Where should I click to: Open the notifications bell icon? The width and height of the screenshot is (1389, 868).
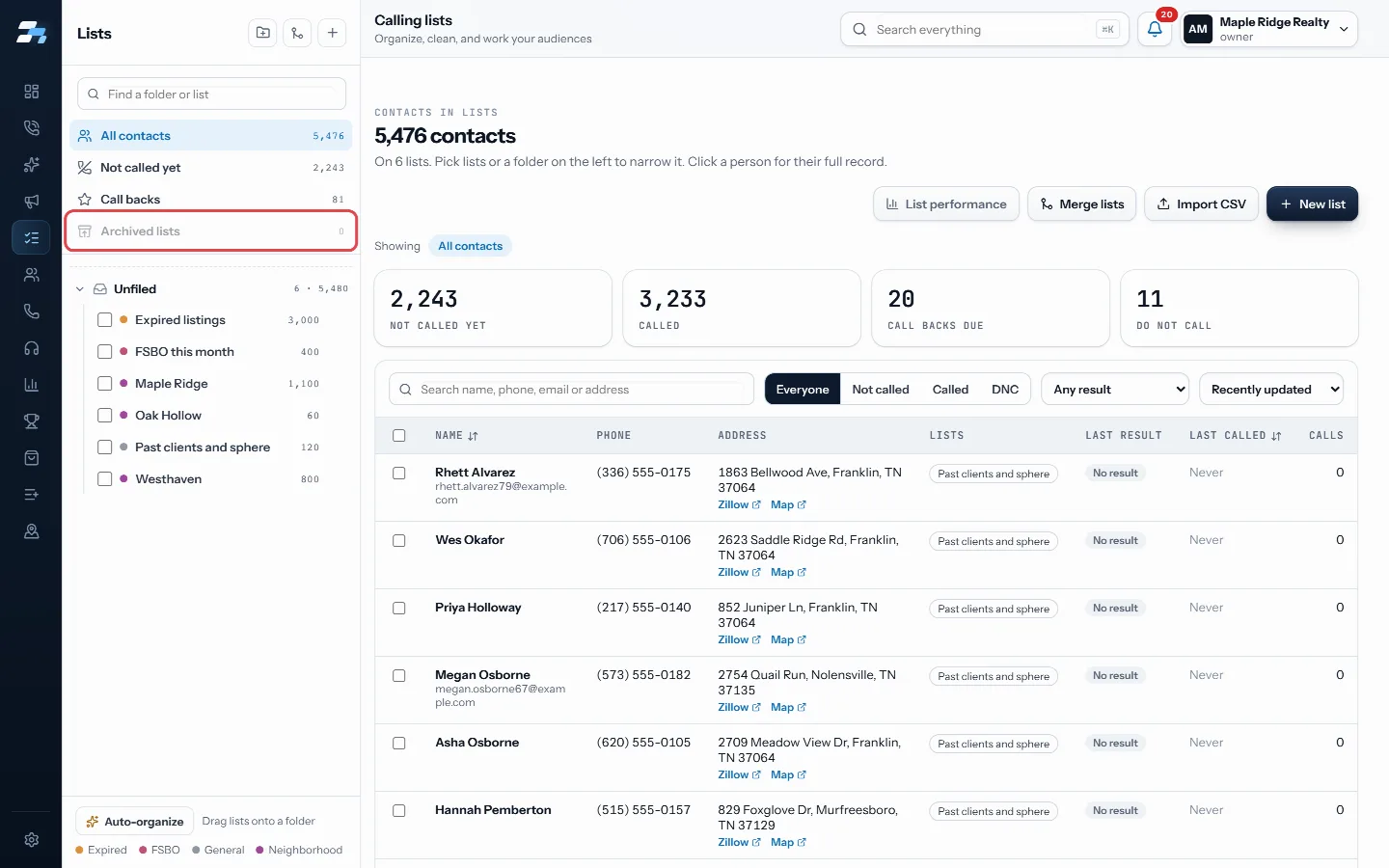pyautogui.click(x=1155, y=29)
